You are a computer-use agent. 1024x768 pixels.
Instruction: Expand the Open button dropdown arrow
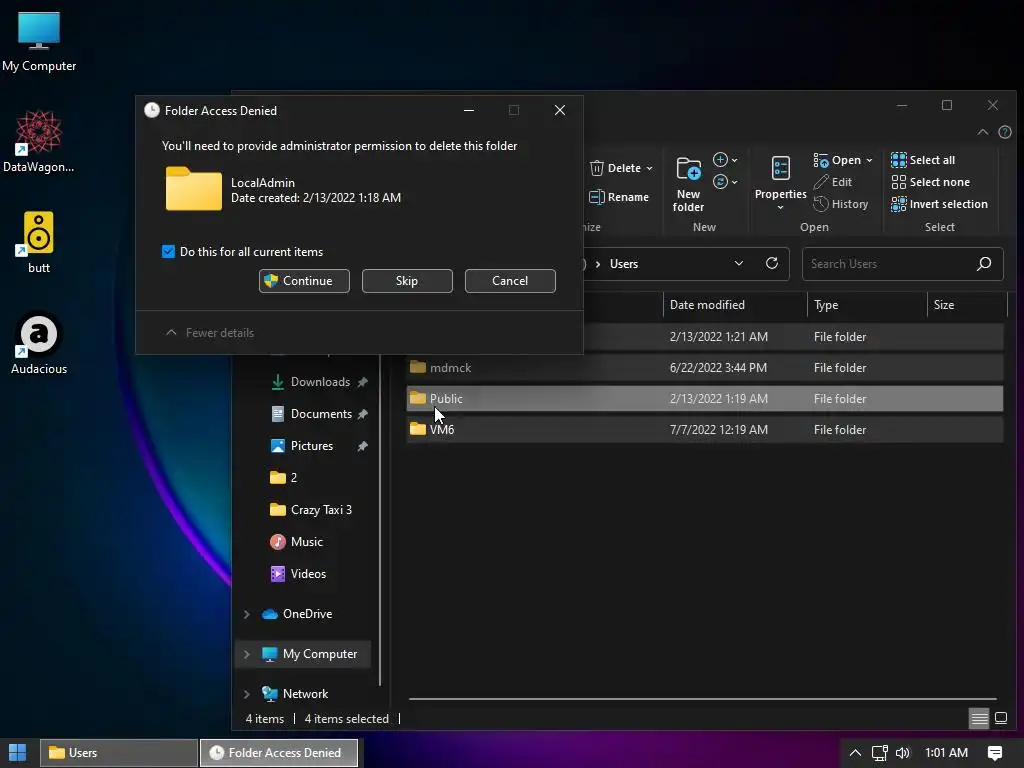point(869,161)
